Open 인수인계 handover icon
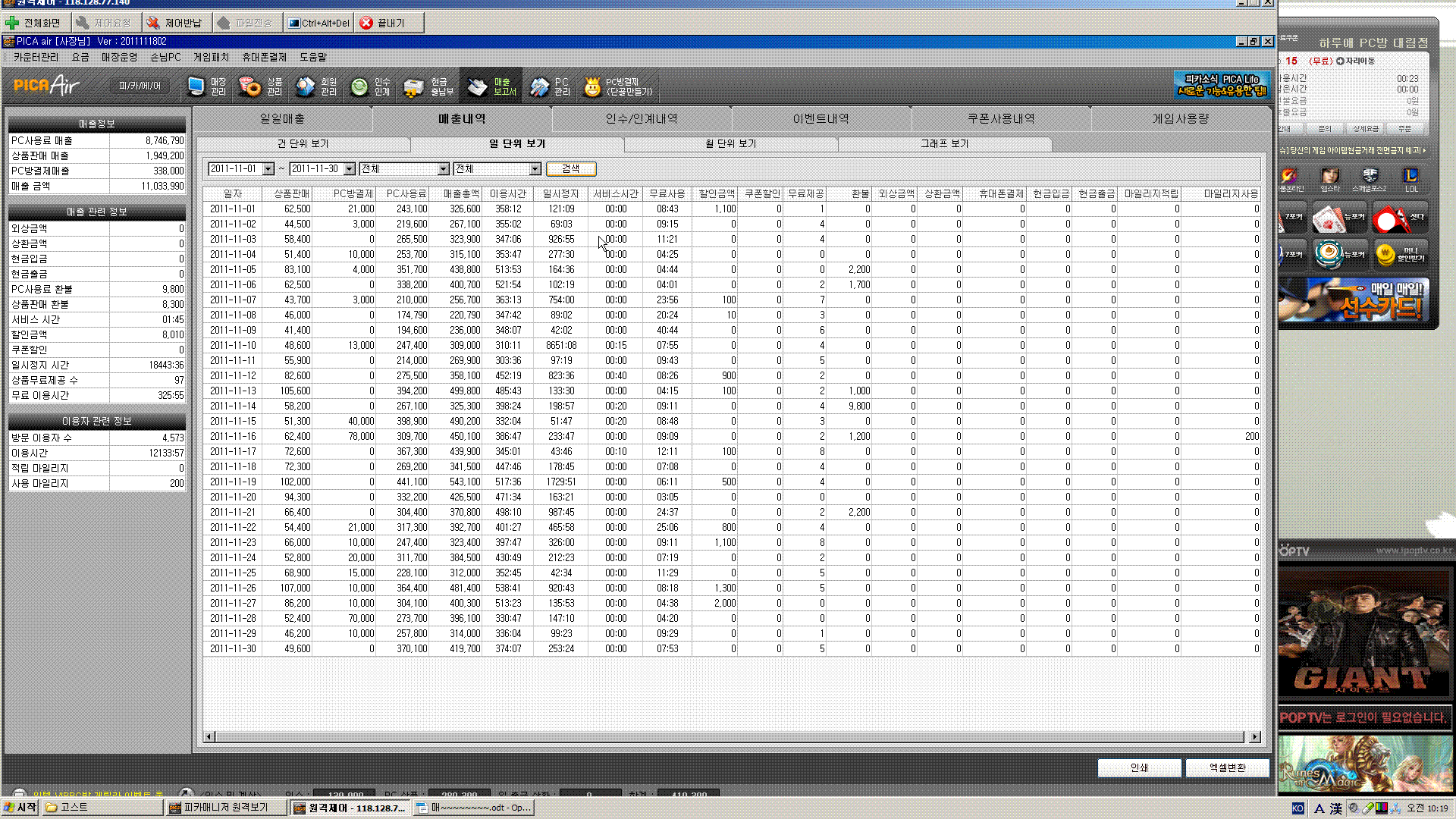 click(370, 86)
